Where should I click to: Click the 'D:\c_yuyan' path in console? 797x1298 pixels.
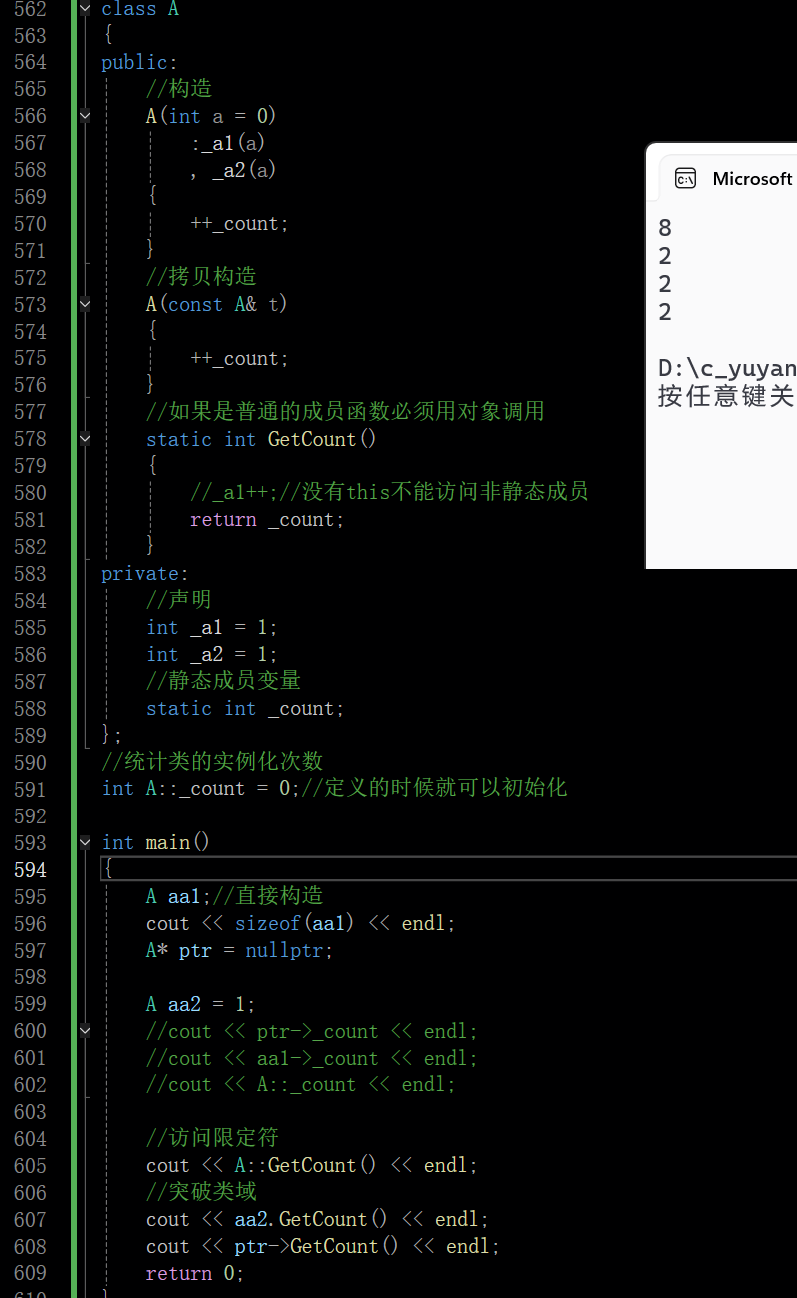727,368
